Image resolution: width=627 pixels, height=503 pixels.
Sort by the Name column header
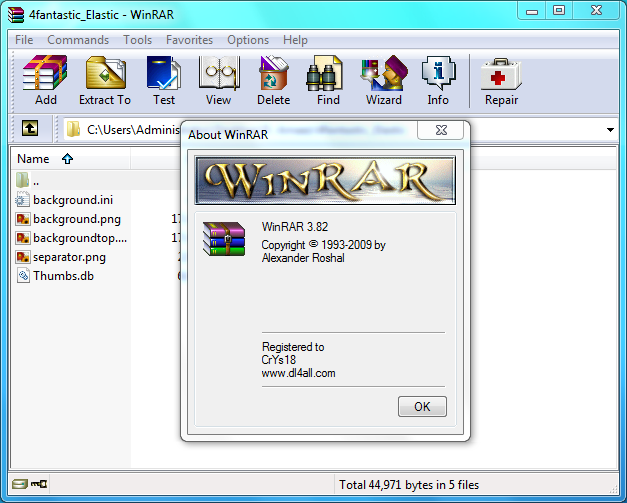point(70,159)
